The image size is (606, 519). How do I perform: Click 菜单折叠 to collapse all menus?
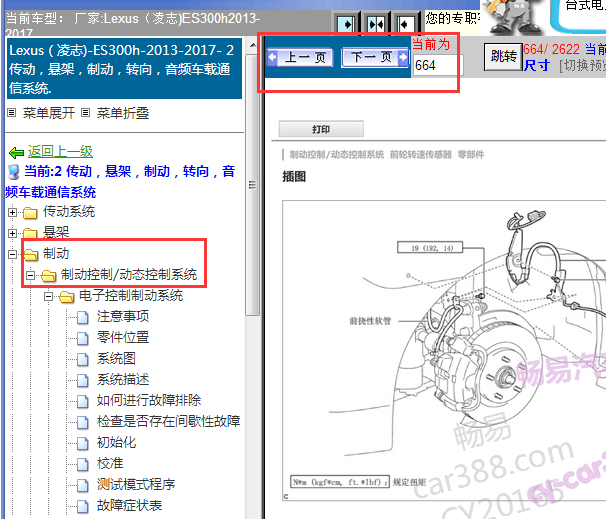(123, 113)
